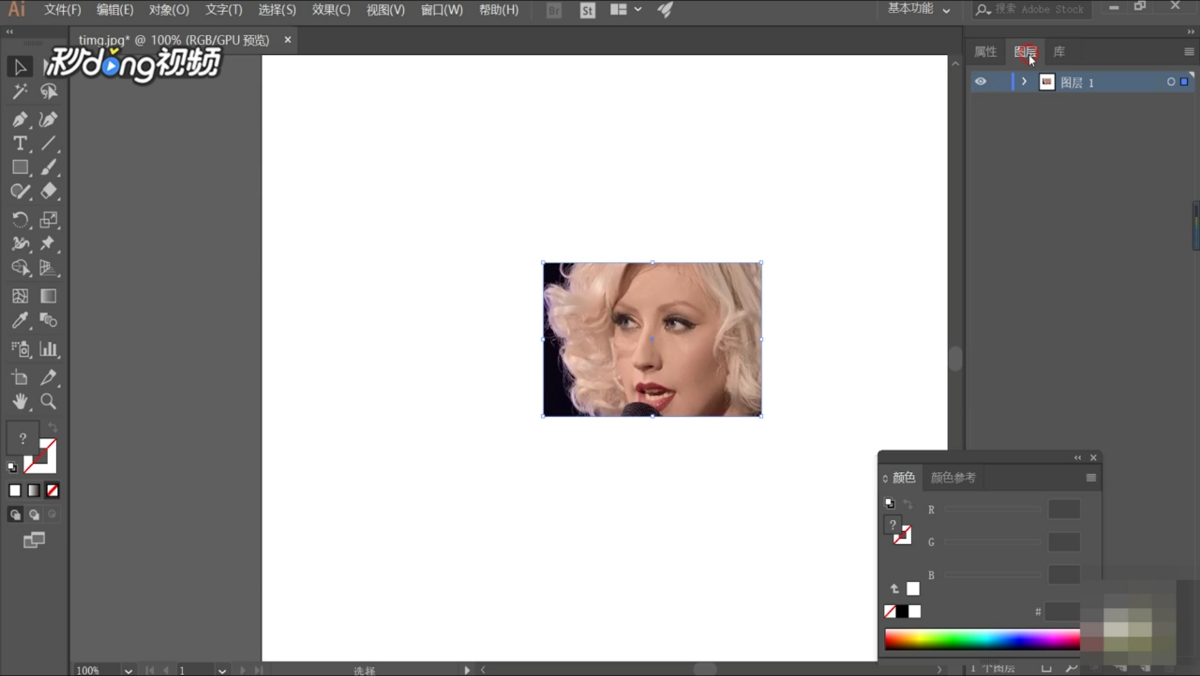Select the Line Segment tool
This screenshot has width=1200, height=676.
pyautogui.click(x=48, y=144)
